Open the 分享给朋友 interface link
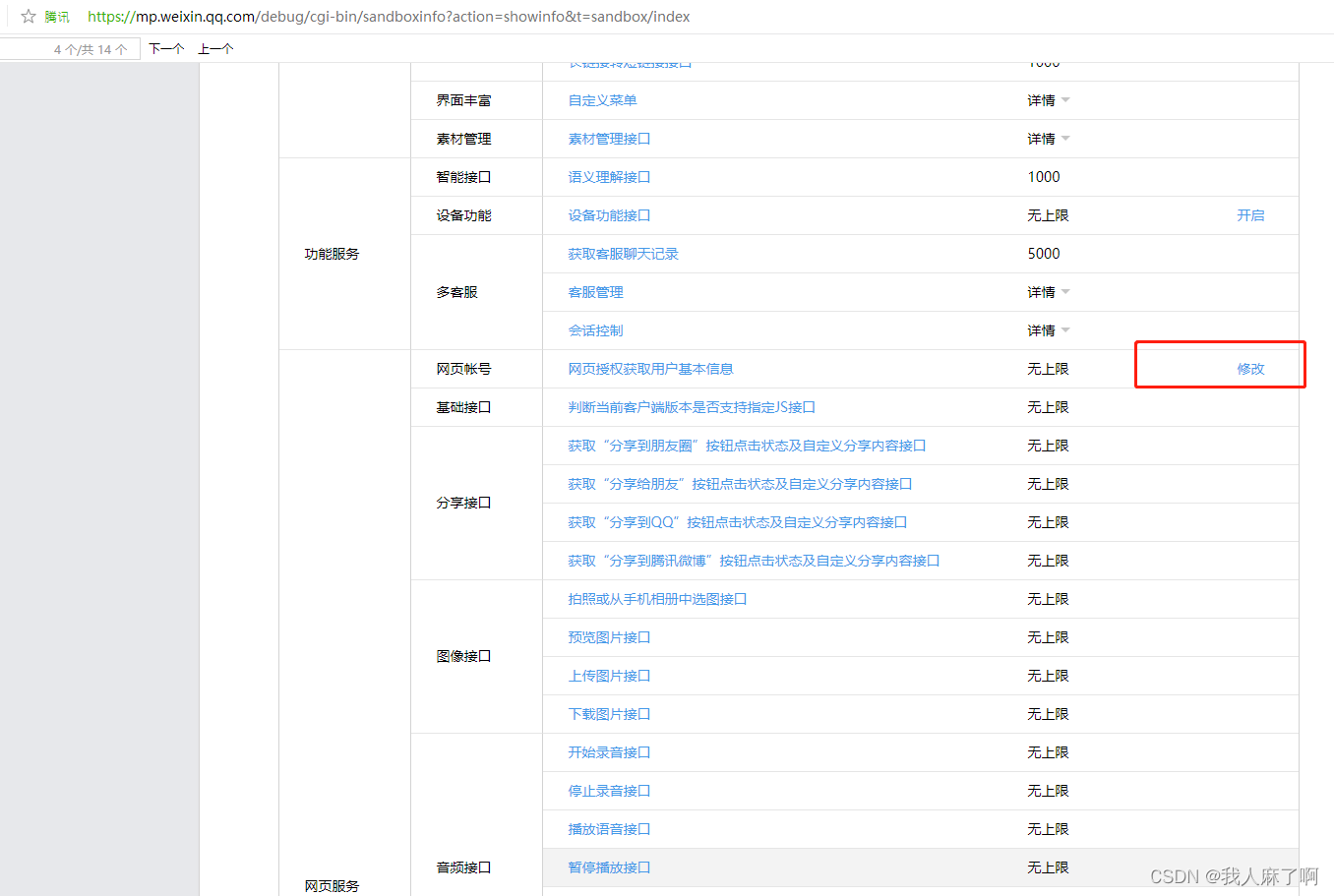This screenshot has width=1334, height=896. pyautogui.click(x=740, y=484)
